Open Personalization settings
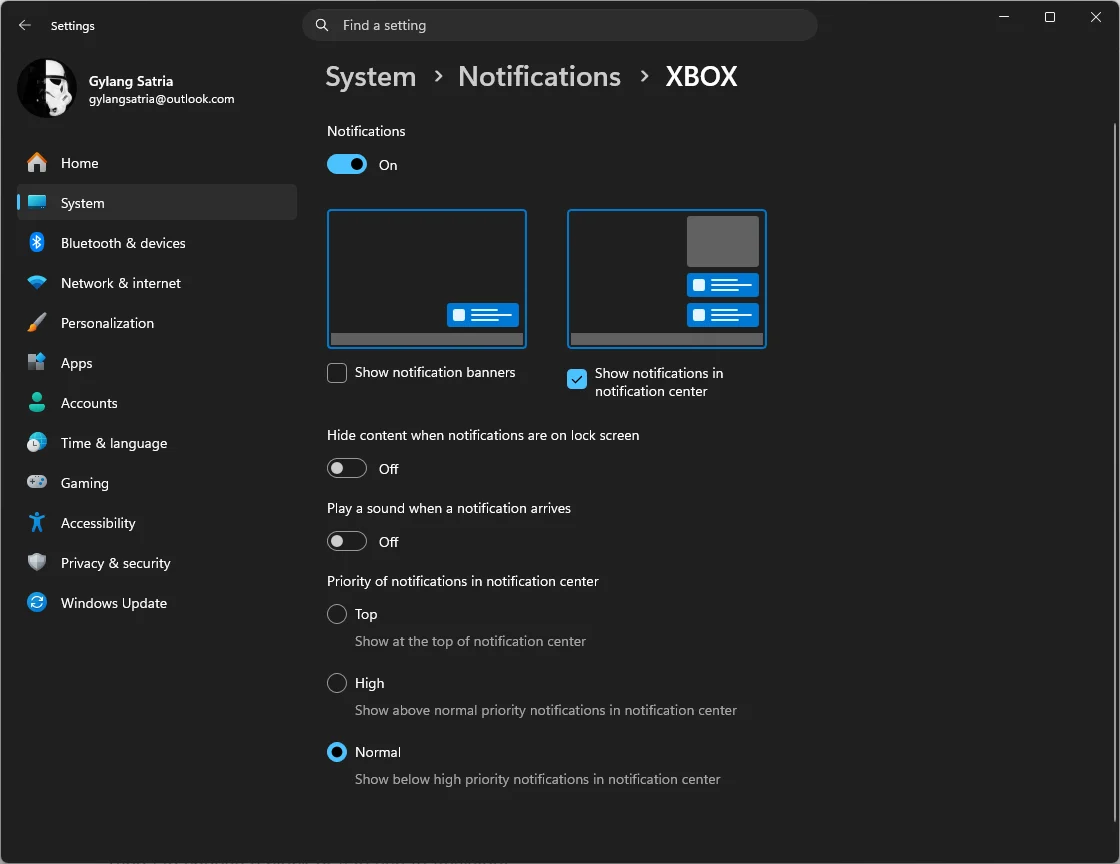 157,323
